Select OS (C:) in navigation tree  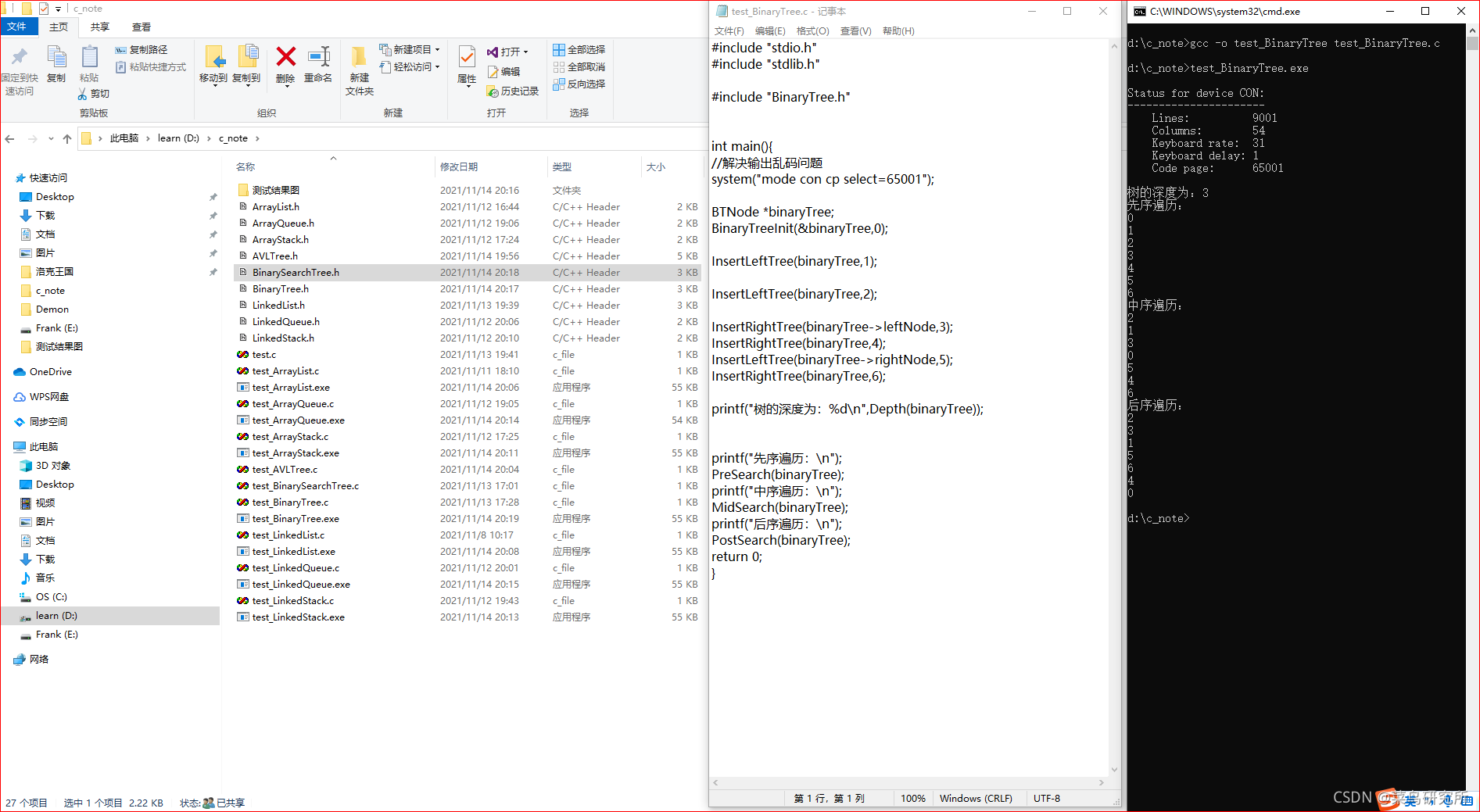coord(52,597)
